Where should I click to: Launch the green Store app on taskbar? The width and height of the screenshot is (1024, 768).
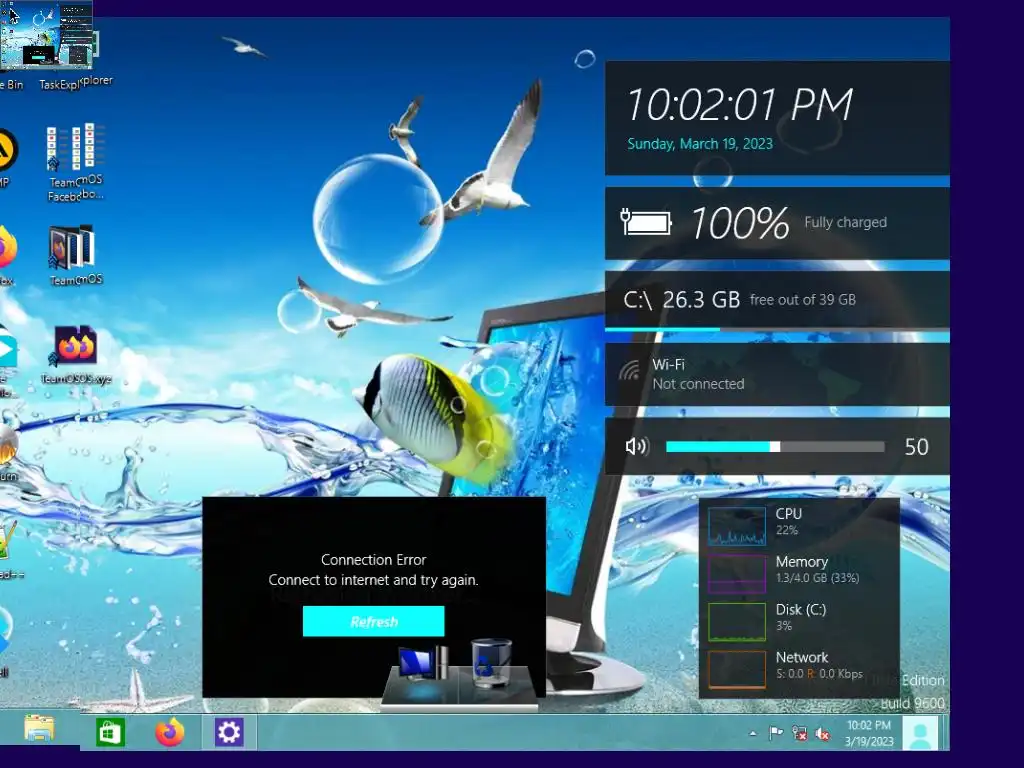[110, 732]
